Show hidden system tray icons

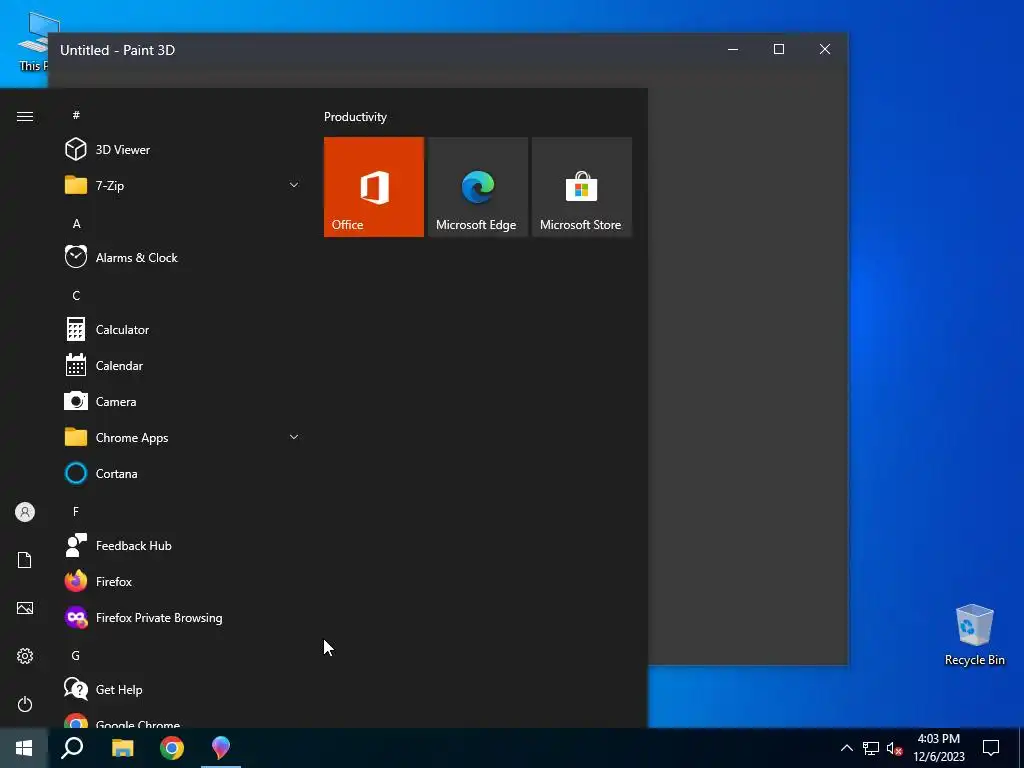coord(846,748)
